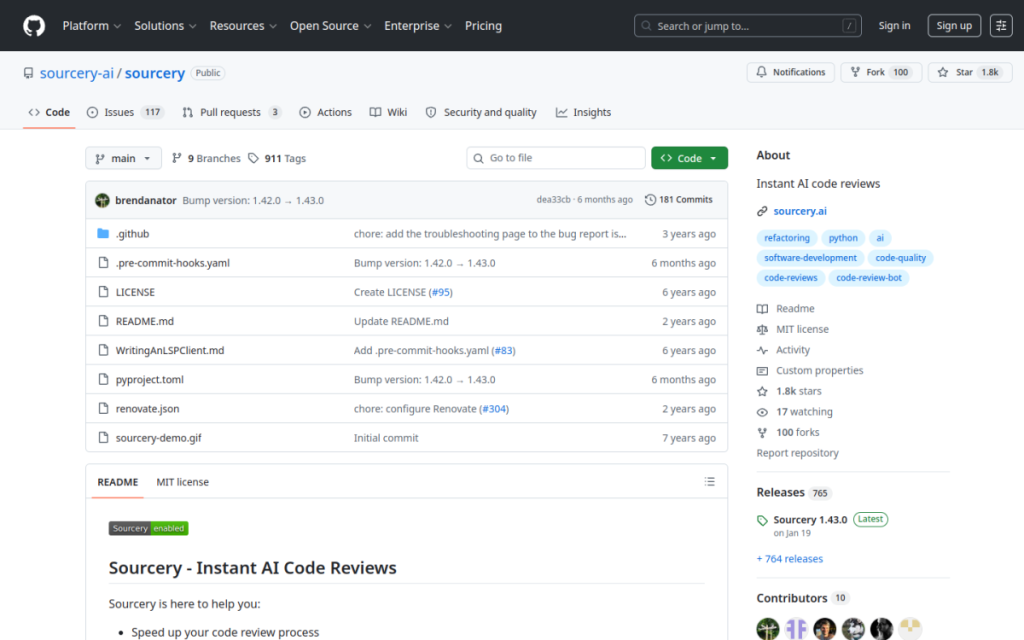Open pull request #304 link
The image size is (1024, 640).
coord(494,409)
